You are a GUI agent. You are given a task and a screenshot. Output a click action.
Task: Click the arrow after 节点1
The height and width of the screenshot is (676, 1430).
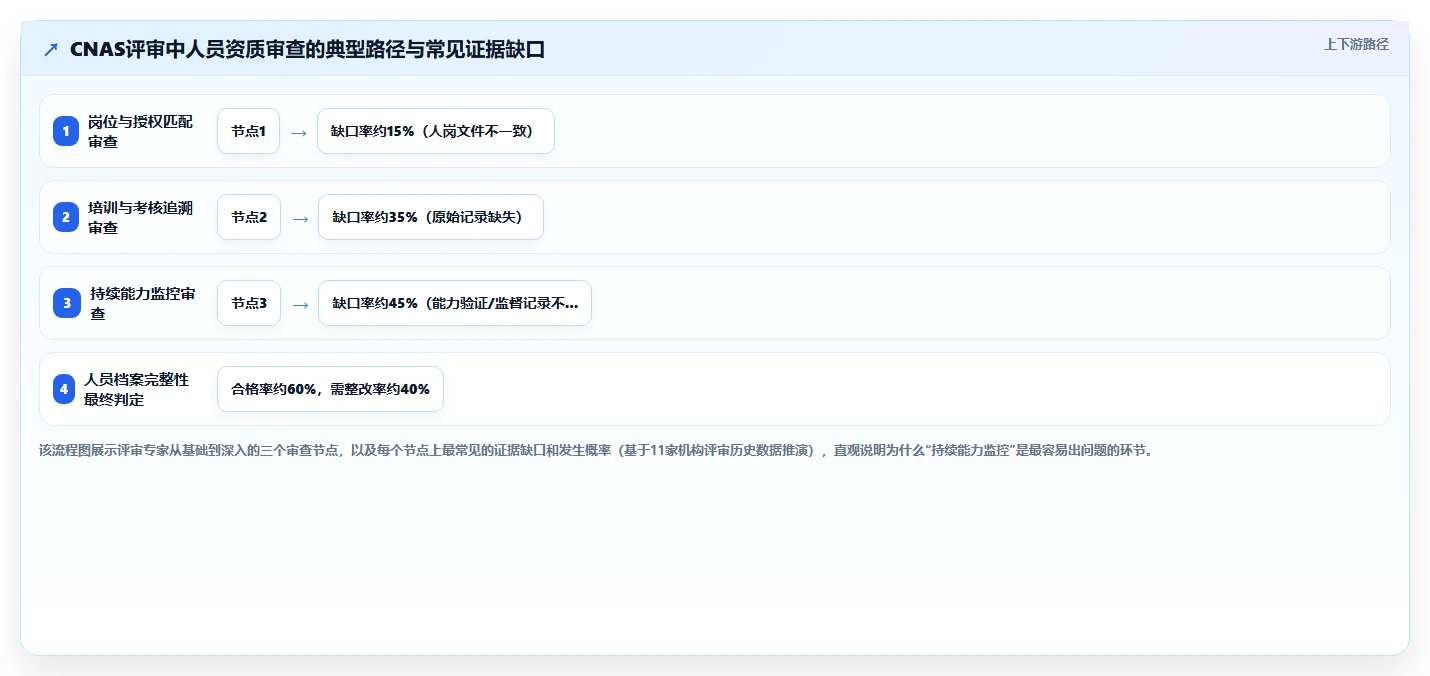click(x=298, y=132)
